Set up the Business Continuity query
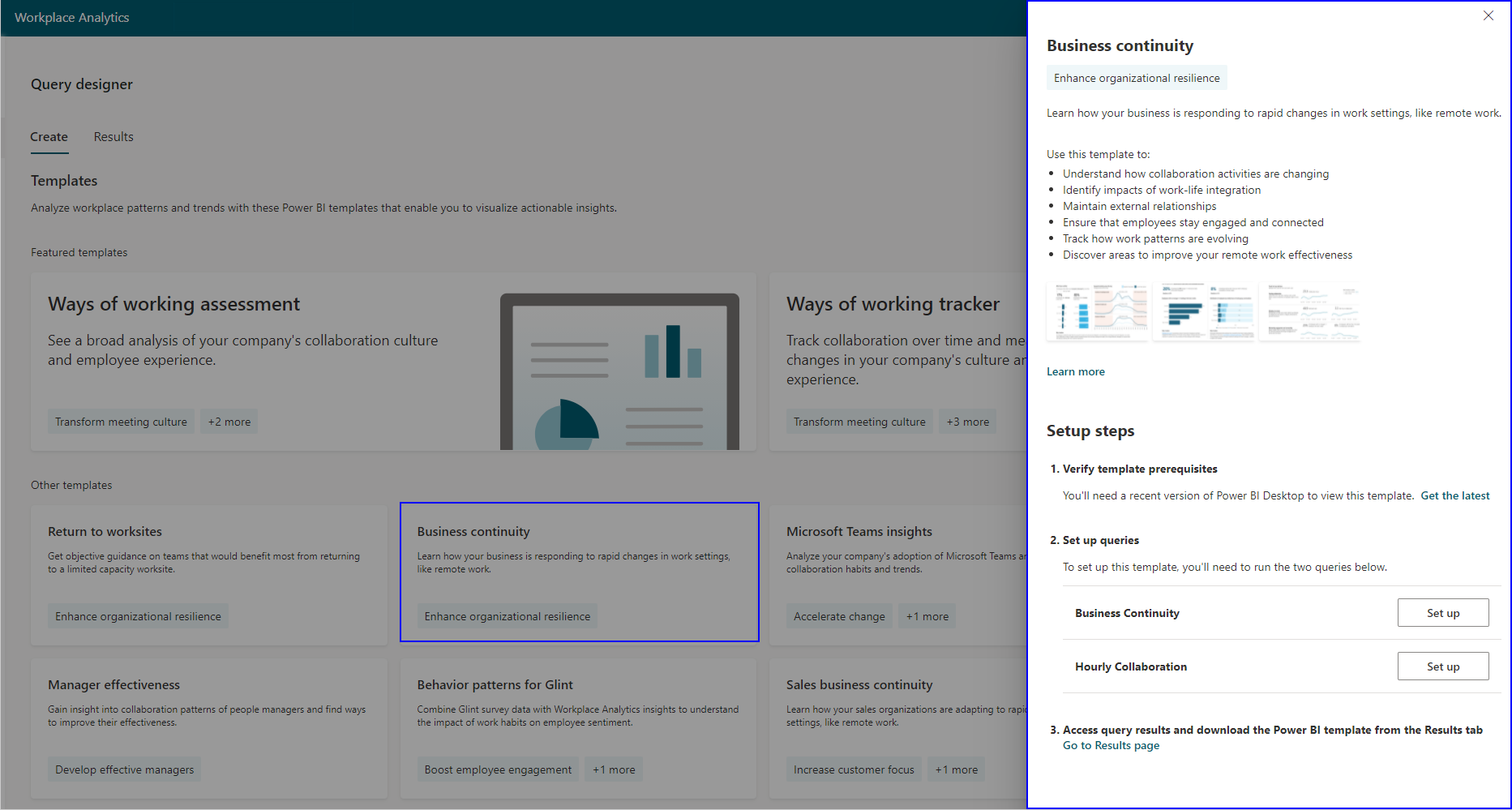The width and height of the screenshot is (1512, 810). pyautogui.click(x=1443, y=613)
